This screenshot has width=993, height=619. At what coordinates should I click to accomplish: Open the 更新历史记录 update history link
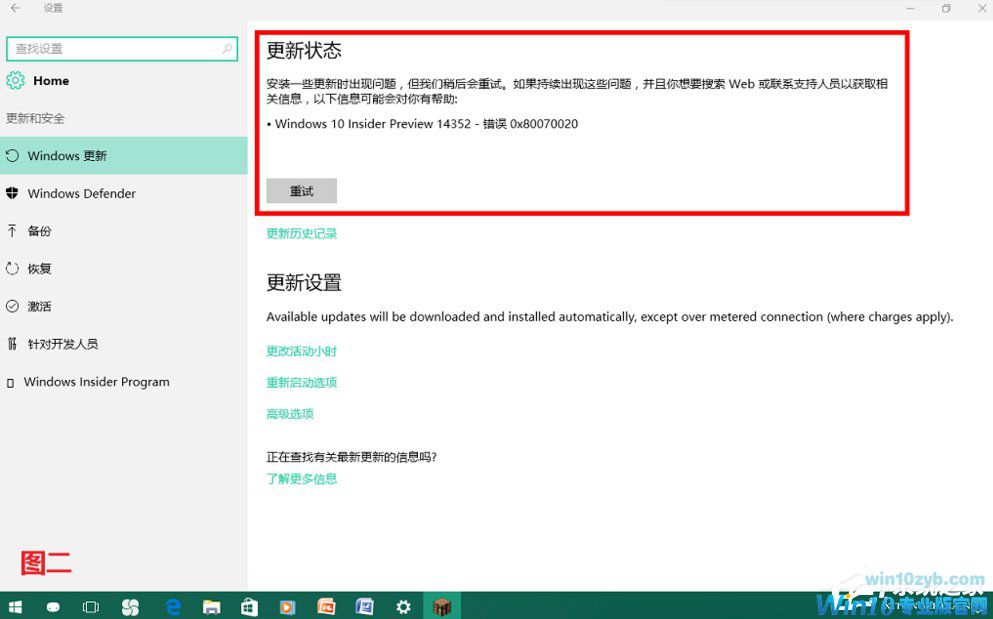pyautogui.click(x=301, y=232)
